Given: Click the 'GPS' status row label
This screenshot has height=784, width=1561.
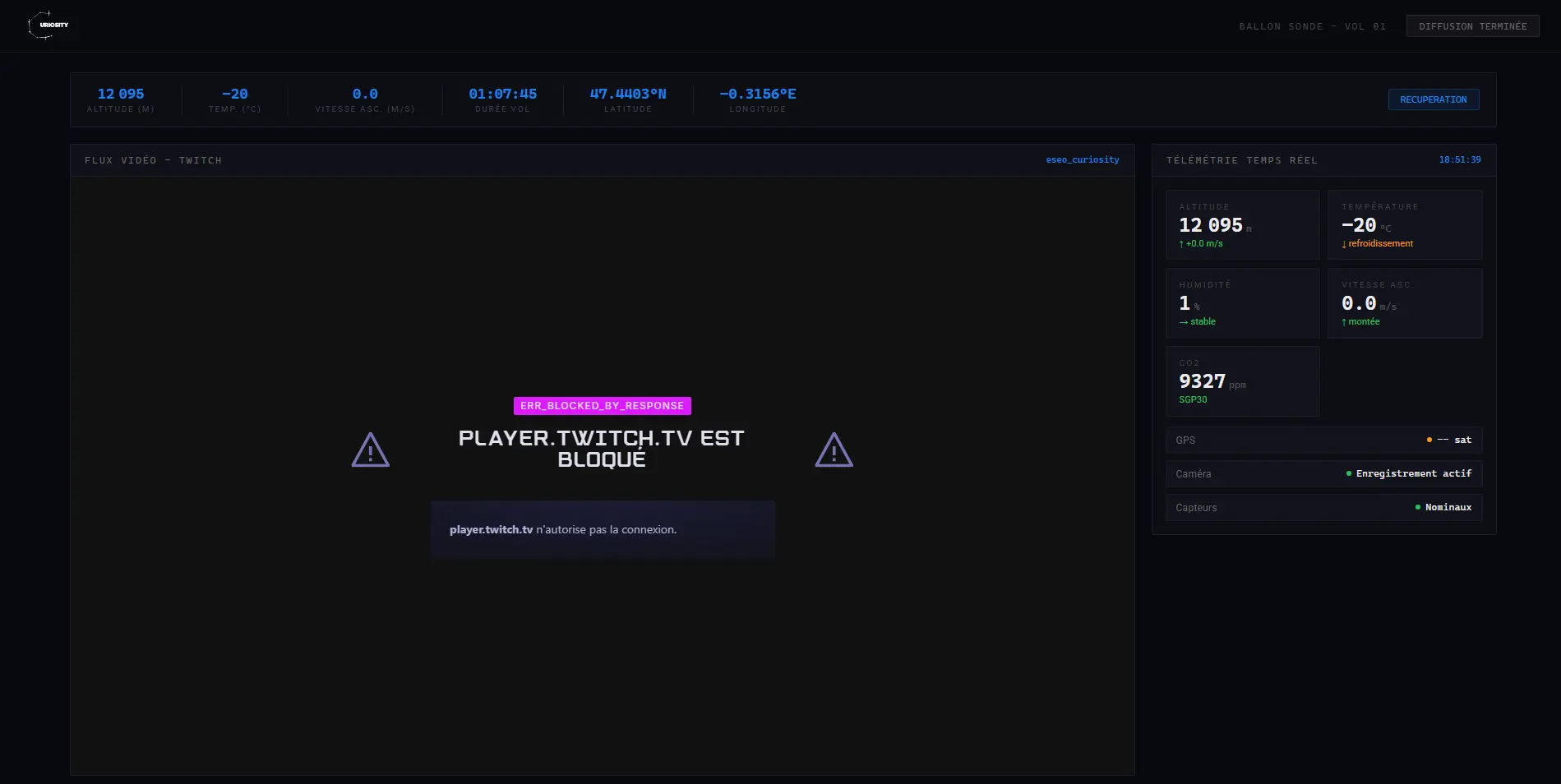Looking at the screenshot, I should click(1185, 440).
